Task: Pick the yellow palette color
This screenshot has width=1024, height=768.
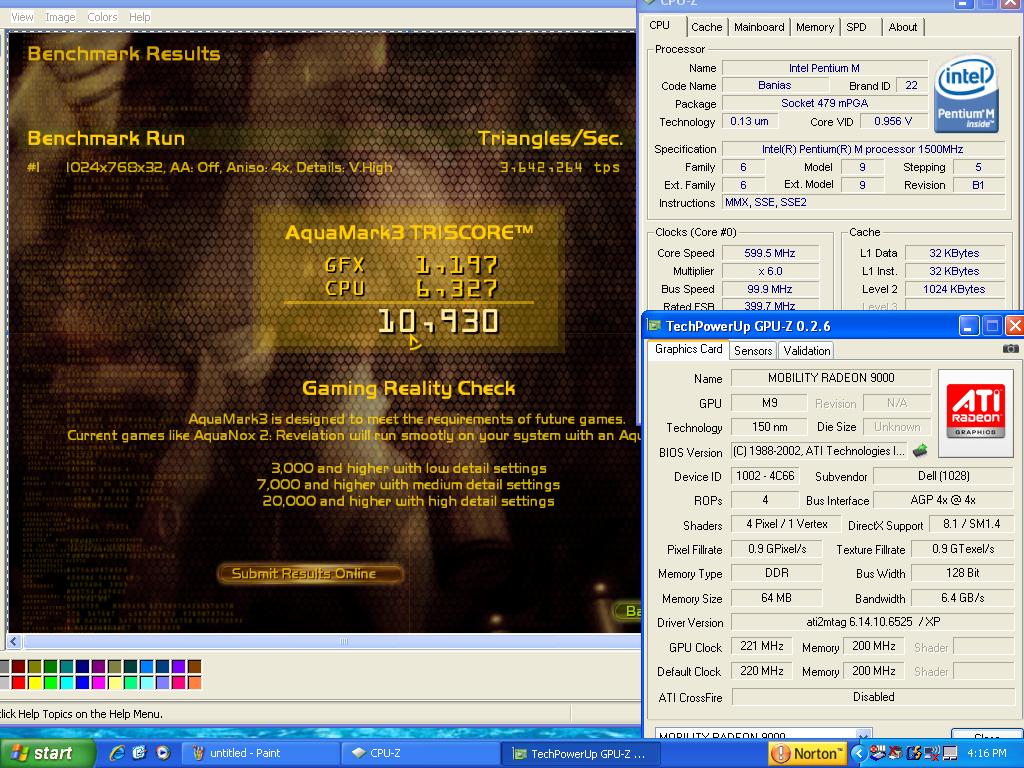Action: click(x=35, y=682)
